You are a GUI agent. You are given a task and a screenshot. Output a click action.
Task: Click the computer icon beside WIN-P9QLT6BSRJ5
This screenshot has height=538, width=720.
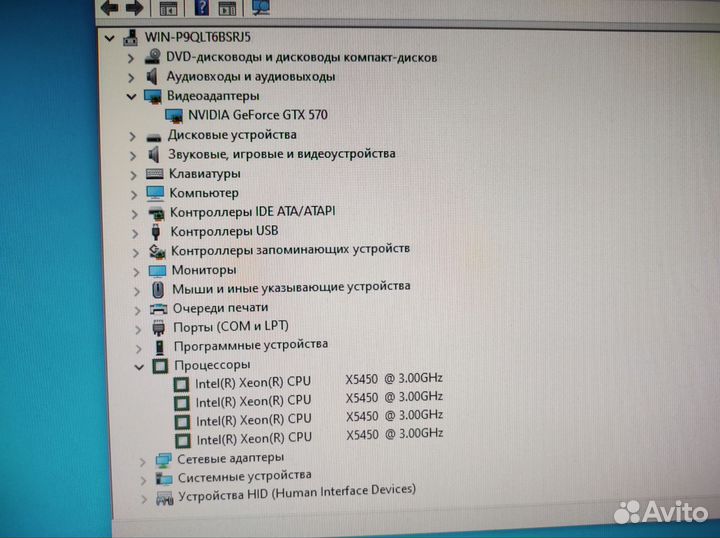[x=130, y=38]
